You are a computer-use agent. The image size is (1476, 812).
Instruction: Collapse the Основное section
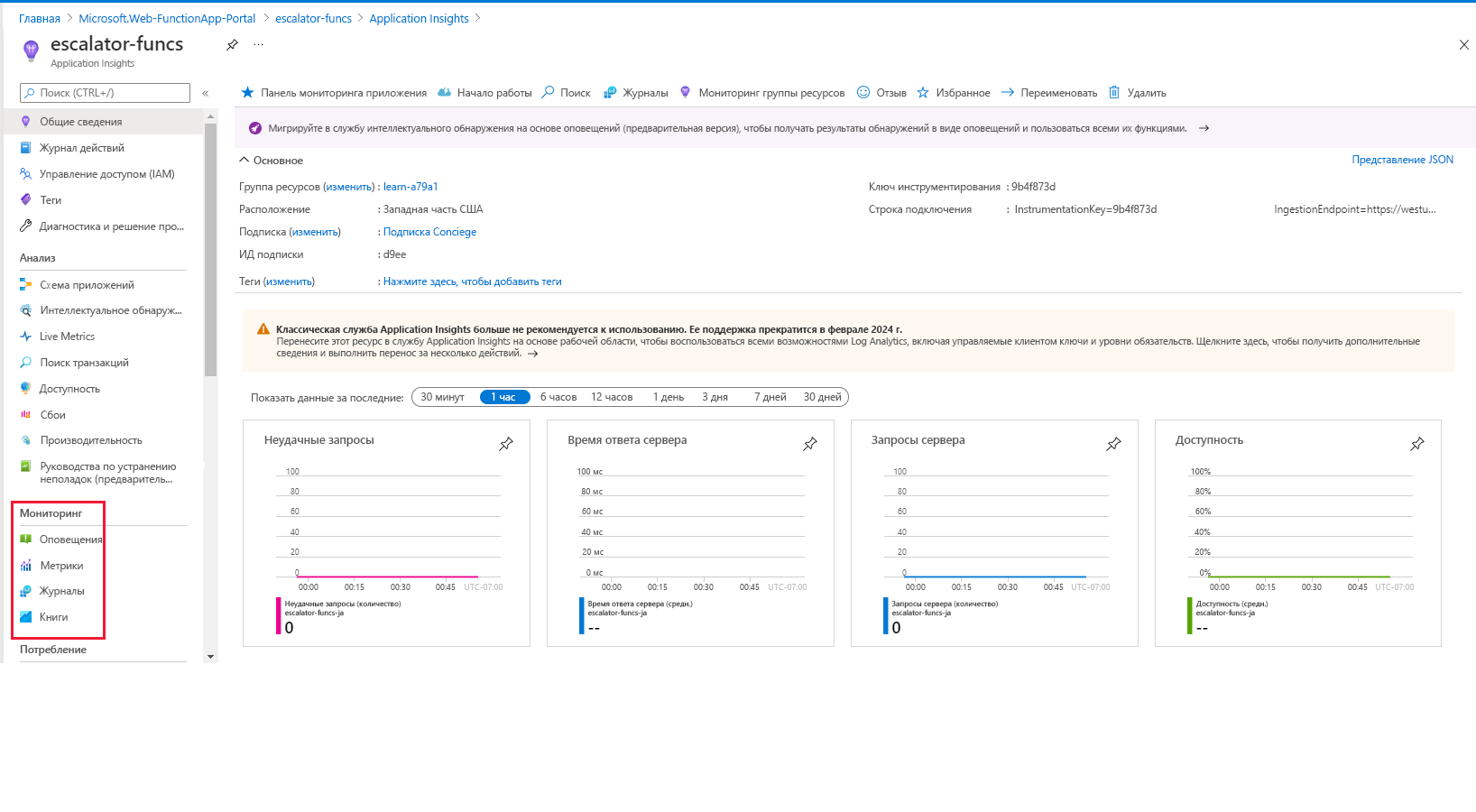pos(271,161)
